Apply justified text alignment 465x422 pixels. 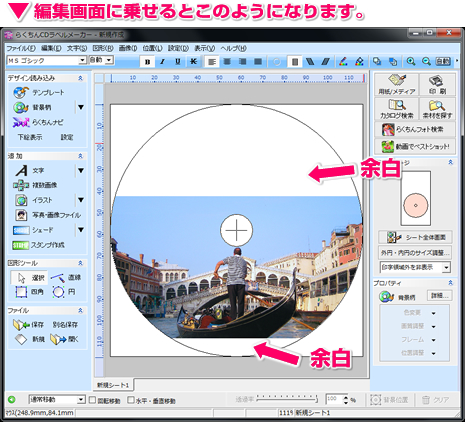(x=258, y=62)
